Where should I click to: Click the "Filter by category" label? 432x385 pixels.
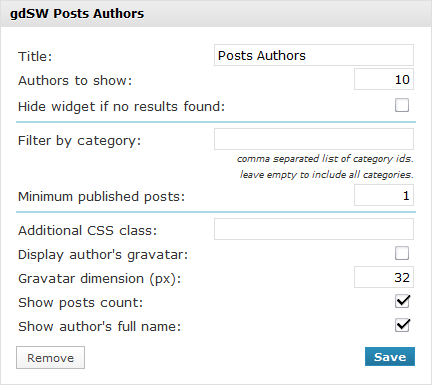79,141
